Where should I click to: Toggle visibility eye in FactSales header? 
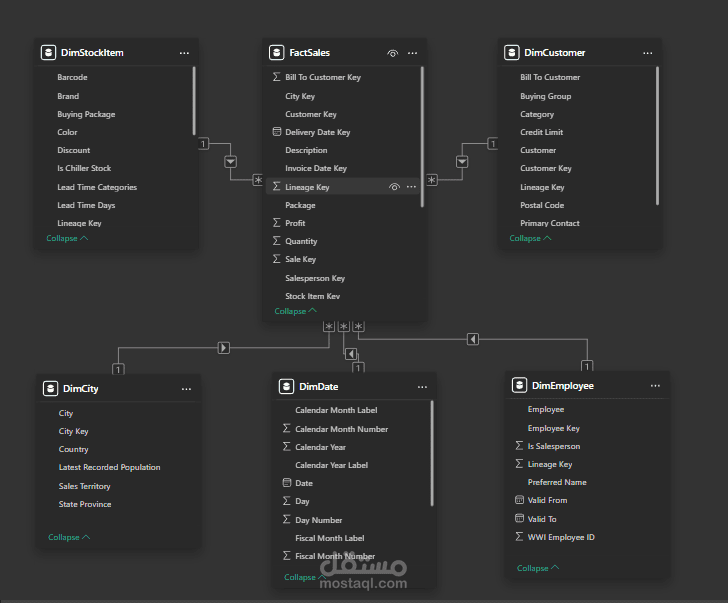pyautogui.click(x=393, y=52)
